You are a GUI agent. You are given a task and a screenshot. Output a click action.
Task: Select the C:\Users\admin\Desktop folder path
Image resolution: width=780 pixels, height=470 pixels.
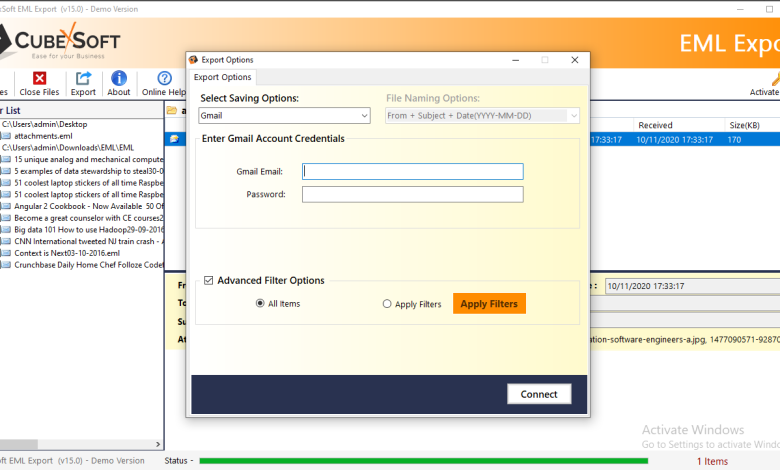click(45, 124)
